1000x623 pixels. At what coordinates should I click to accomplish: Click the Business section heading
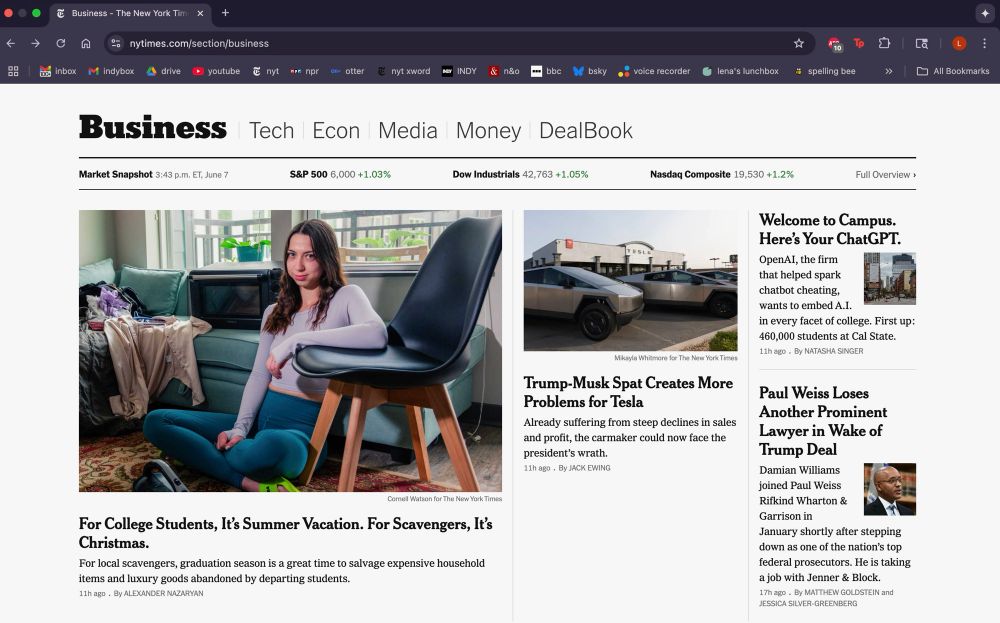(x=152, y=128)
